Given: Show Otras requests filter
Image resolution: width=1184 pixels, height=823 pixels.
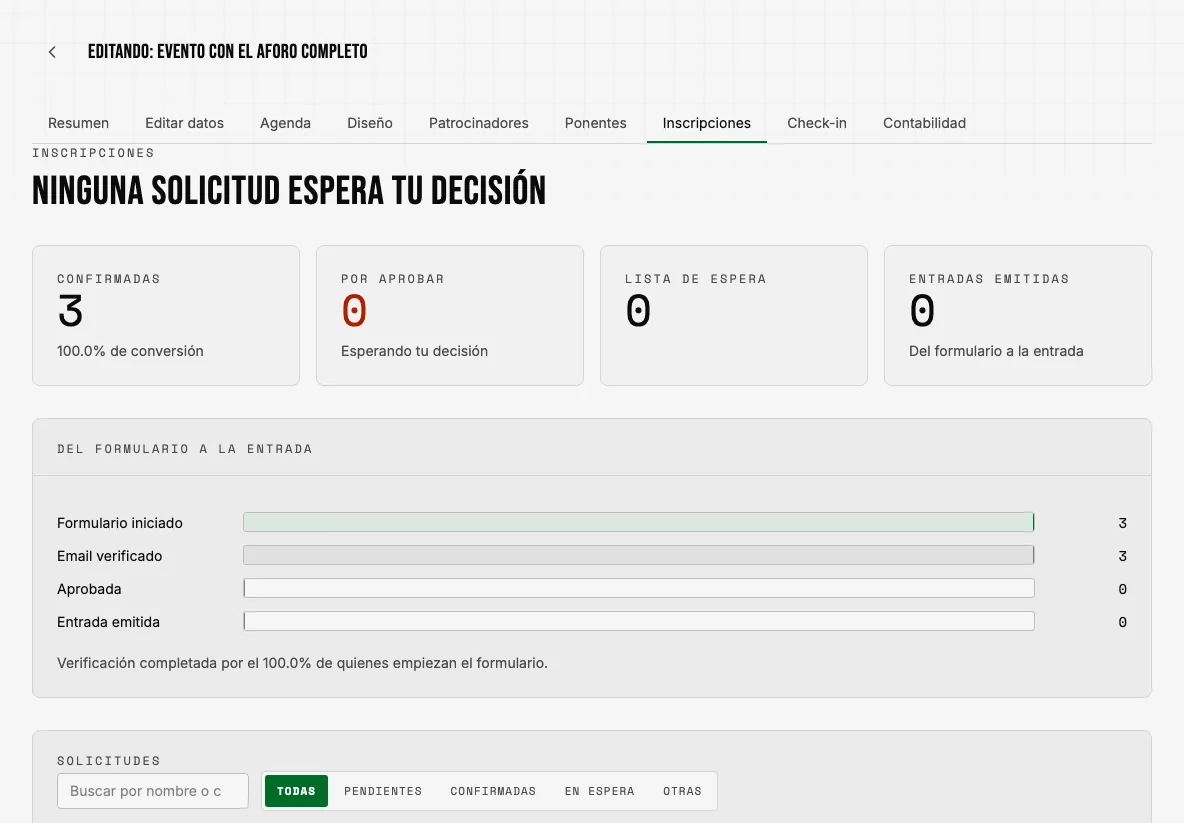Looking at the screenshot, I should [682, 791].
